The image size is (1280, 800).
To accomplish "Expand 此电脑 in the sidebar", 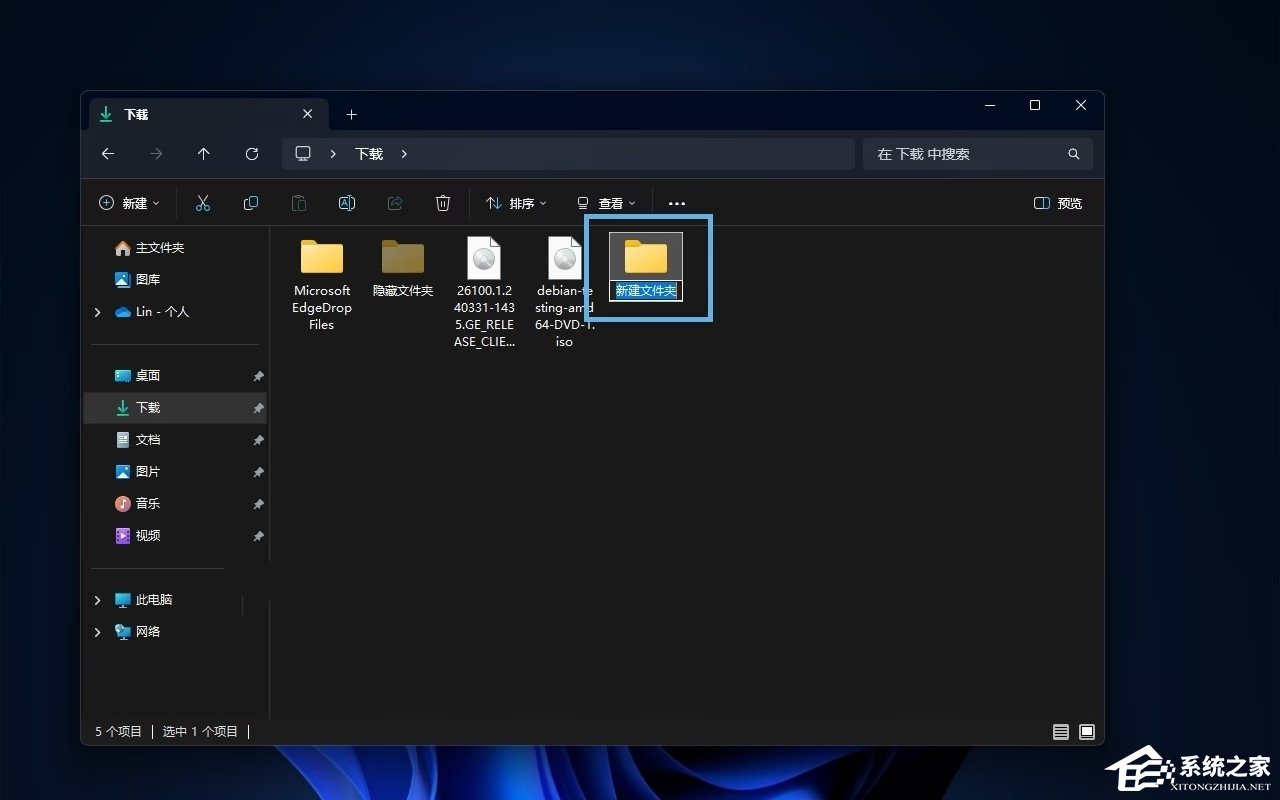I will [97, 599].
